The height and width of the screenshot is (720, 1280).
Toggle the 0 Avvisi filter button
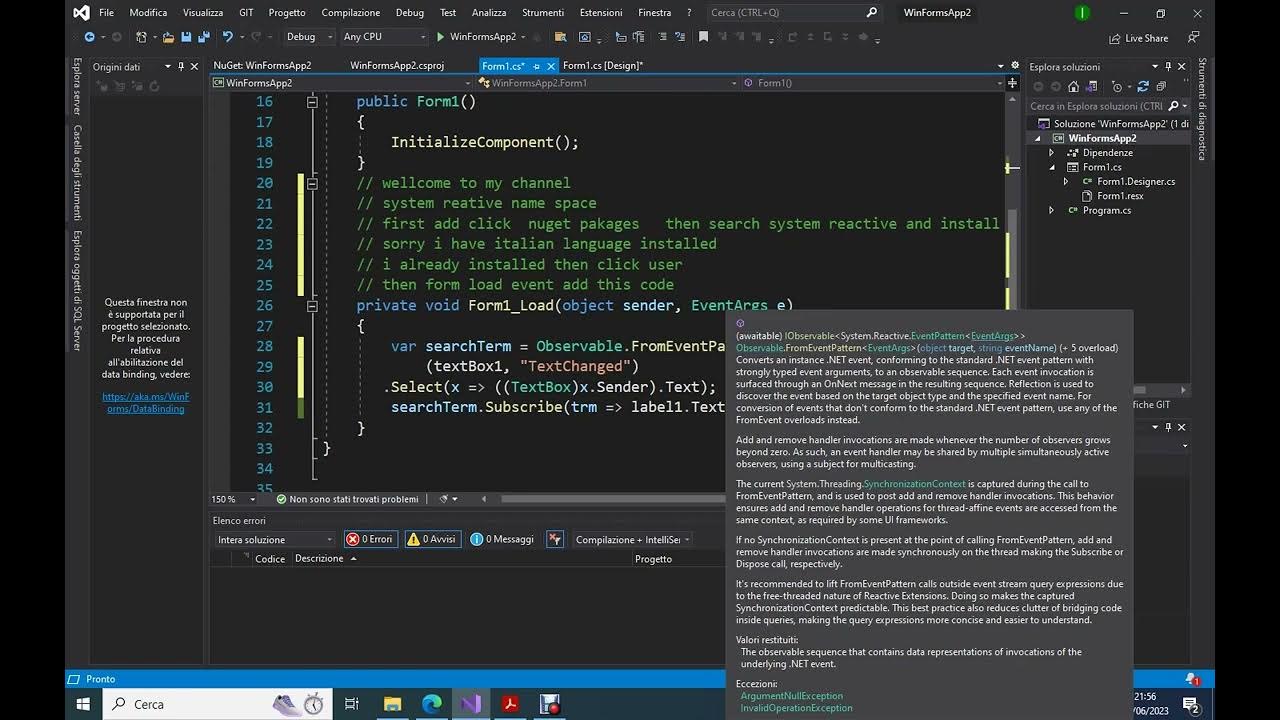click(x=432, y=539)
